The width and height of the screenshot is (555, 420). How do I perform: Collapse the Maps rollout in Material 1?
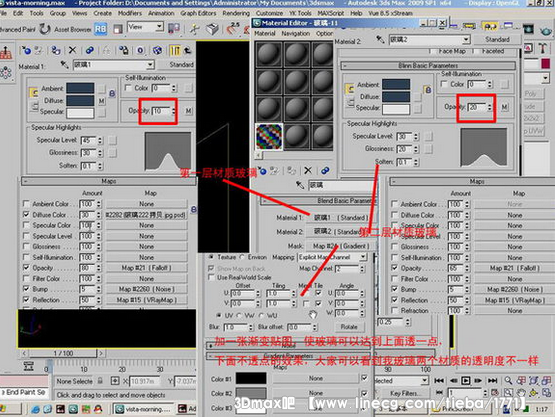pyautogui.click(x=109, y=181)
